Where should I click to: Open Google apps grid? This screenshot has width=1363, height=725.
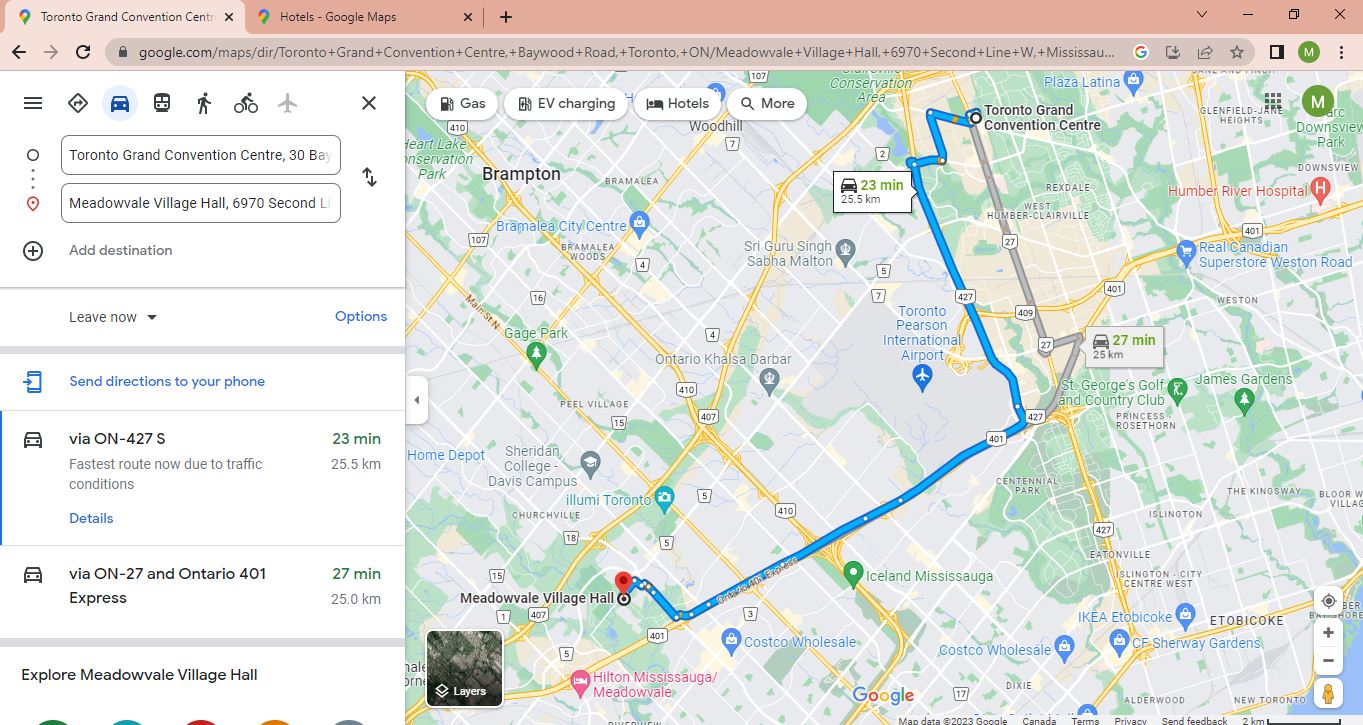[1273, 101]
